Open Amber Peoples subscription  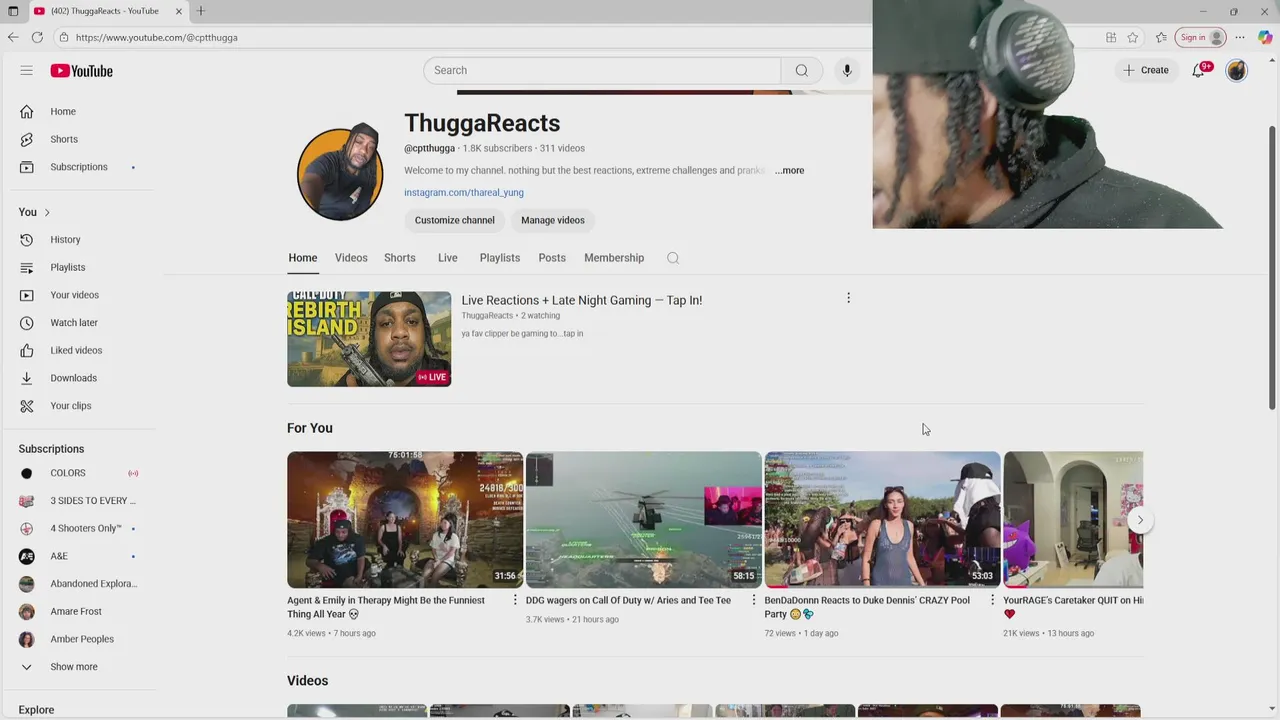click(x=80, y=639)
